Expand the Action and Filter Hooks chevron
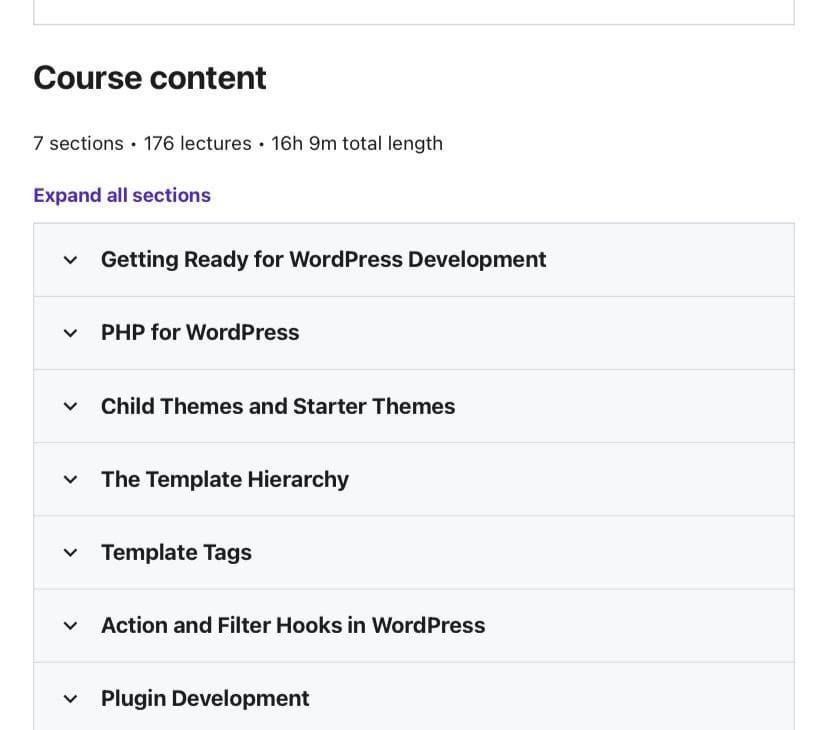 coord(70,626)
